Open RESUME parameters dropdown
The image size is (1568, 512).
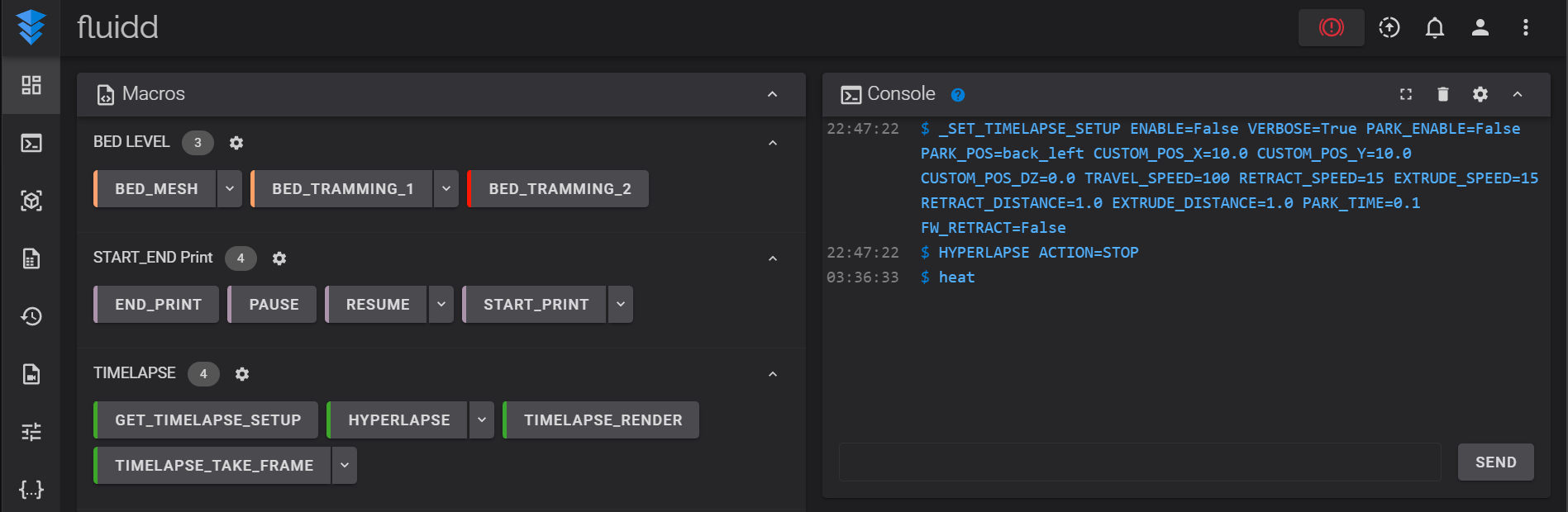pos(441,305)
